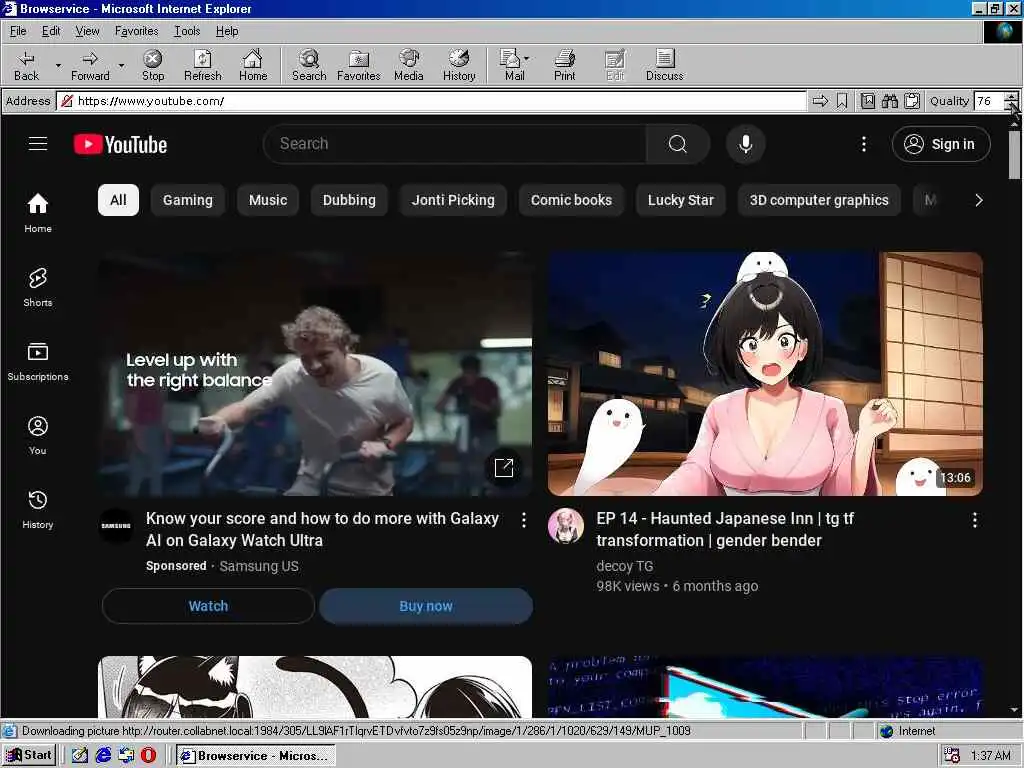Screen dimensions: 1024x768
Task: Go to Home in YouTube sidebar
Action: coord(38,213)
